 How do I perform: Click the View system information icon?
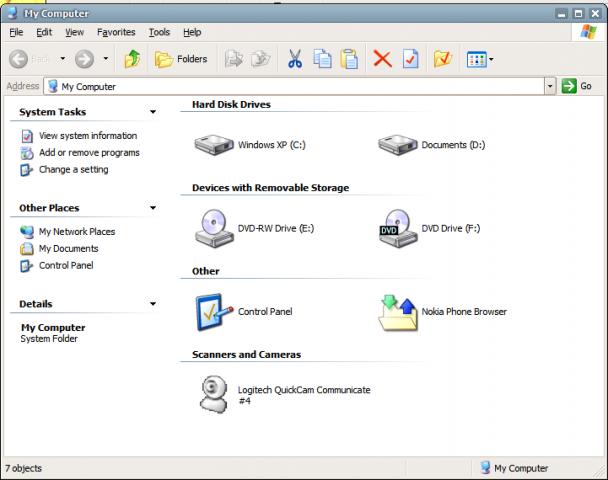point(27,136)
